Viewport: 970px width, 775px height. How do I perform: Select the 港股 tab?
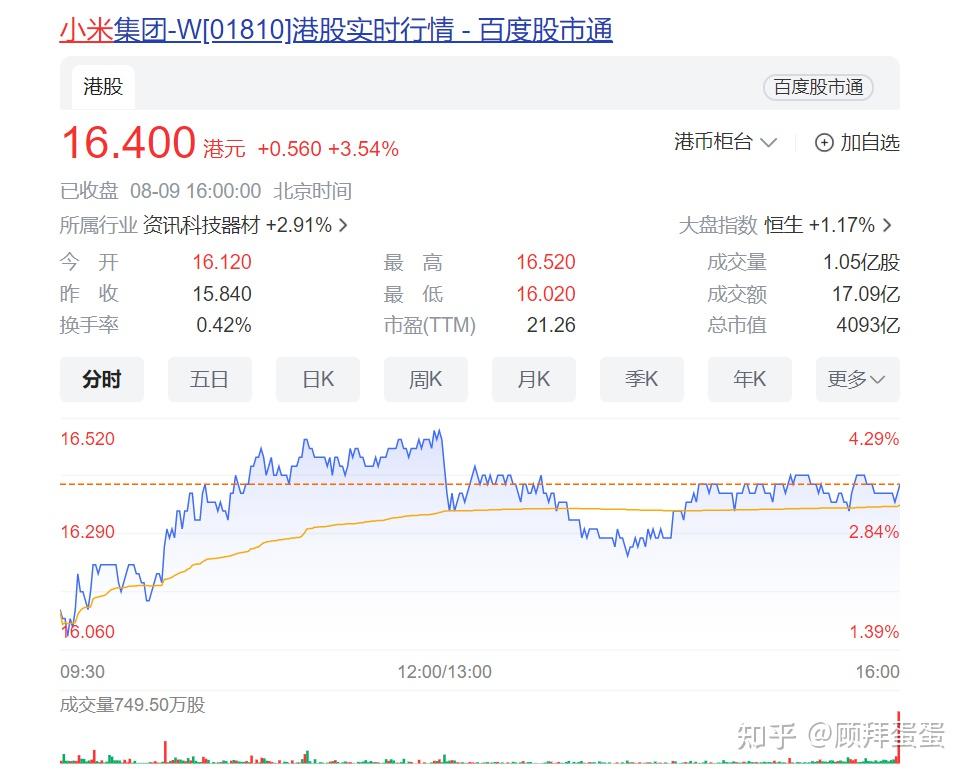(103, 87)
